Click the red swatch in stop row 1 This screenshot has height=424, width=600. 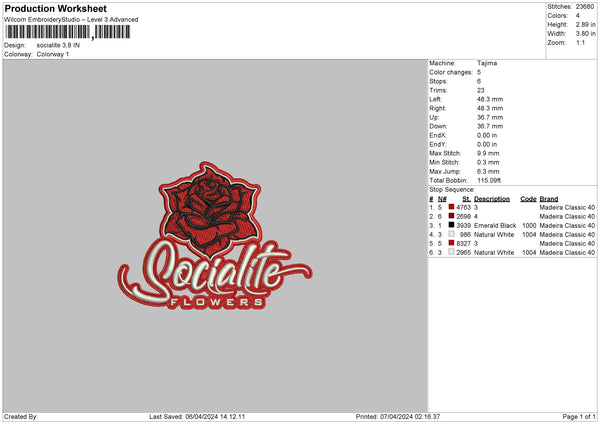point(451,207)
